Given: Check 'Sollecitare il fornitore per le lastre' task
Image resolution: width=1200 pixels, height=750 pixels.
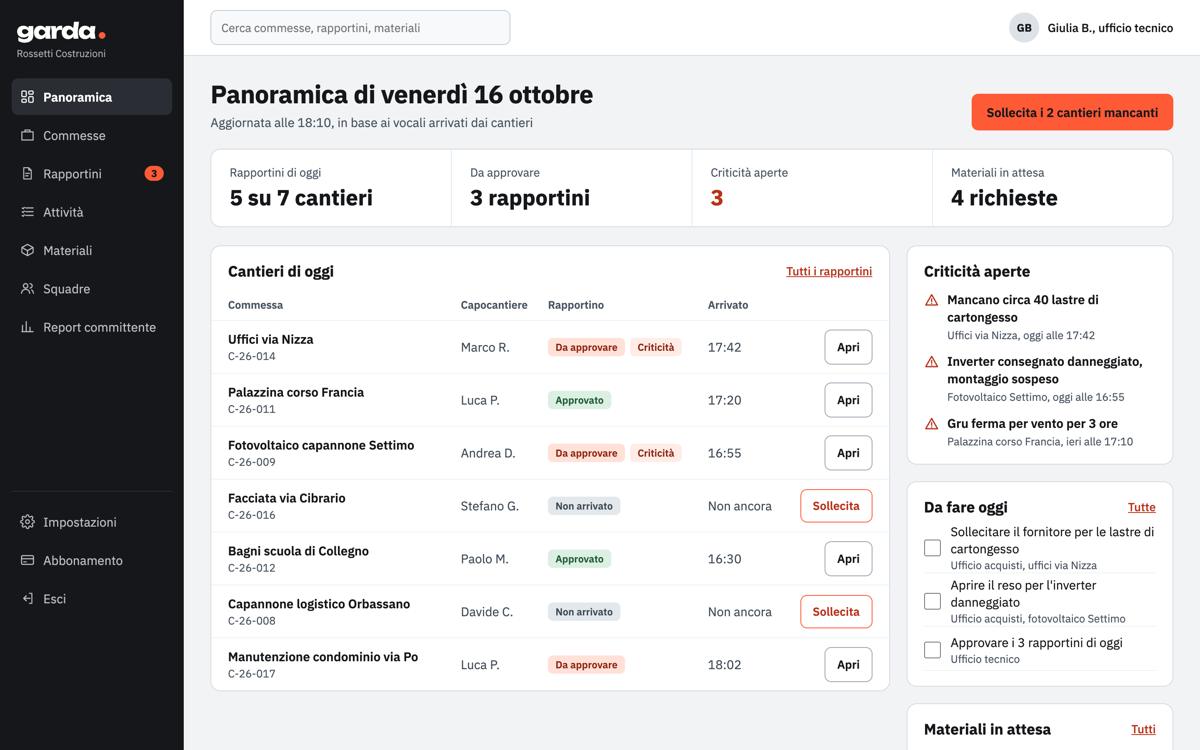Looking at the screenshot, I should (x=932, y=548).
